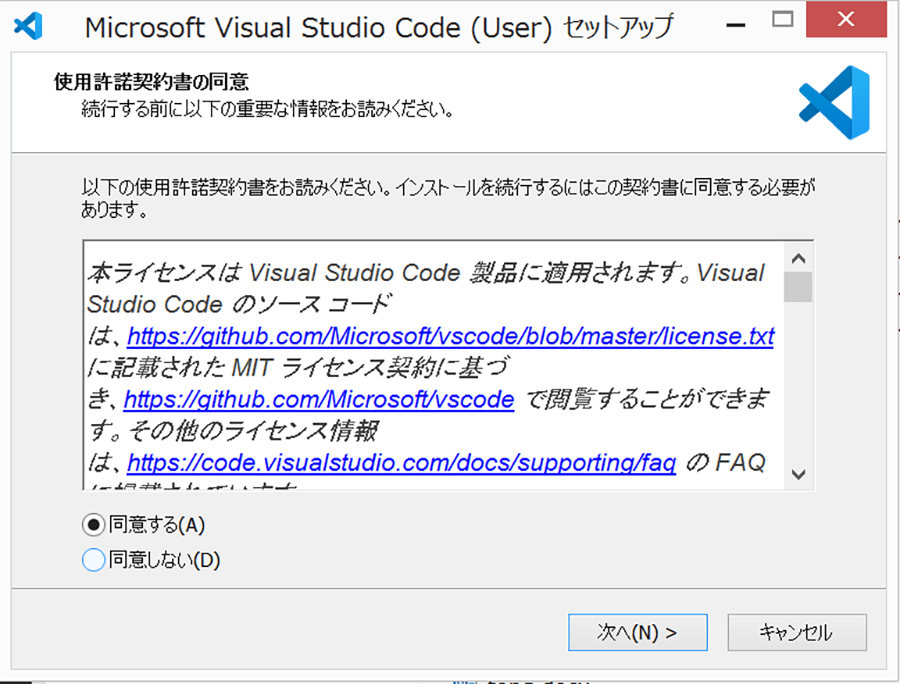Click the license text scrollbar thumb
This screenshot has width=900, height=684.
(x=798, y=287)
